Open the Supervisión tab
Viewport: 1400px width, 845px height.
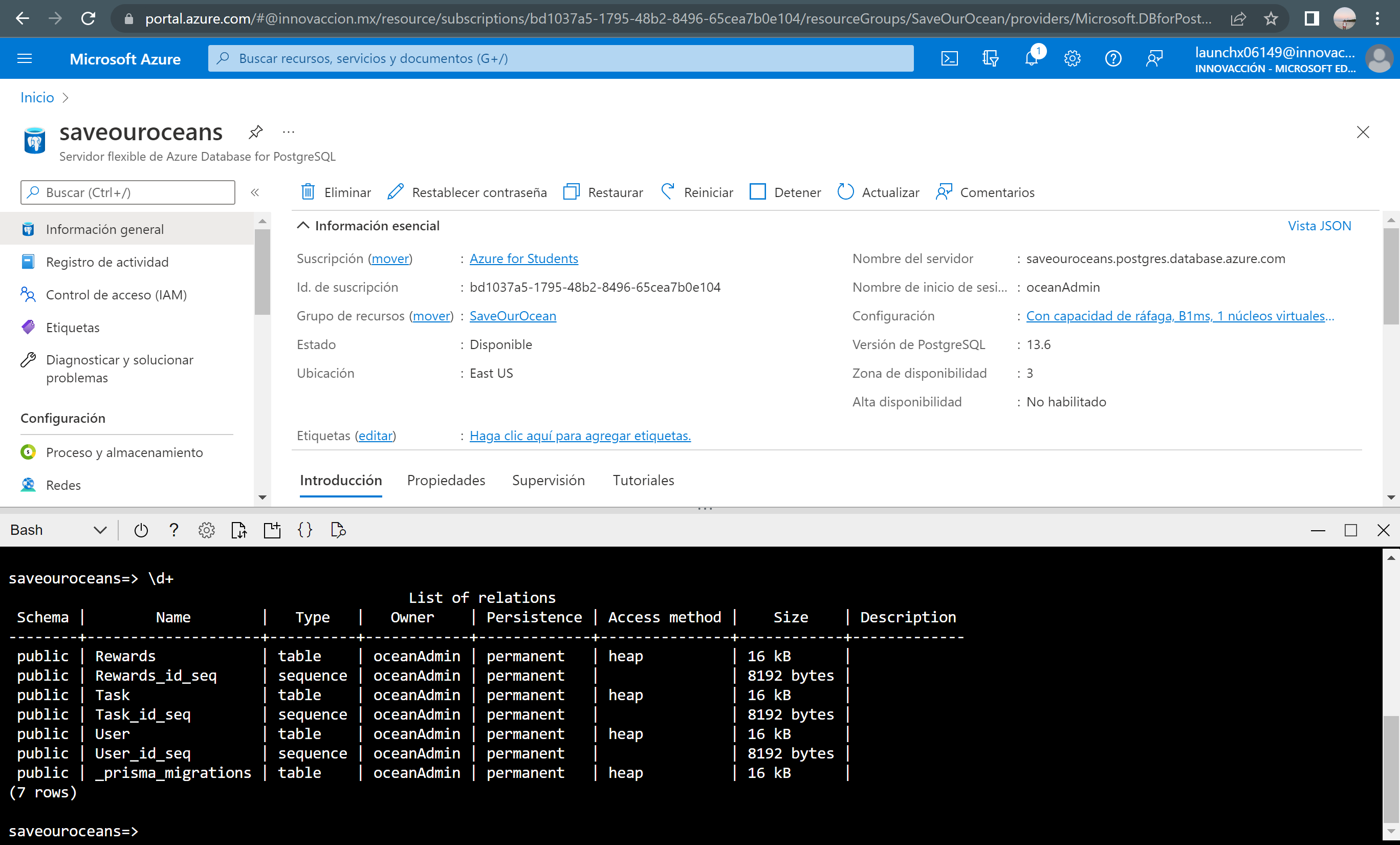click(x=548, y=480)
